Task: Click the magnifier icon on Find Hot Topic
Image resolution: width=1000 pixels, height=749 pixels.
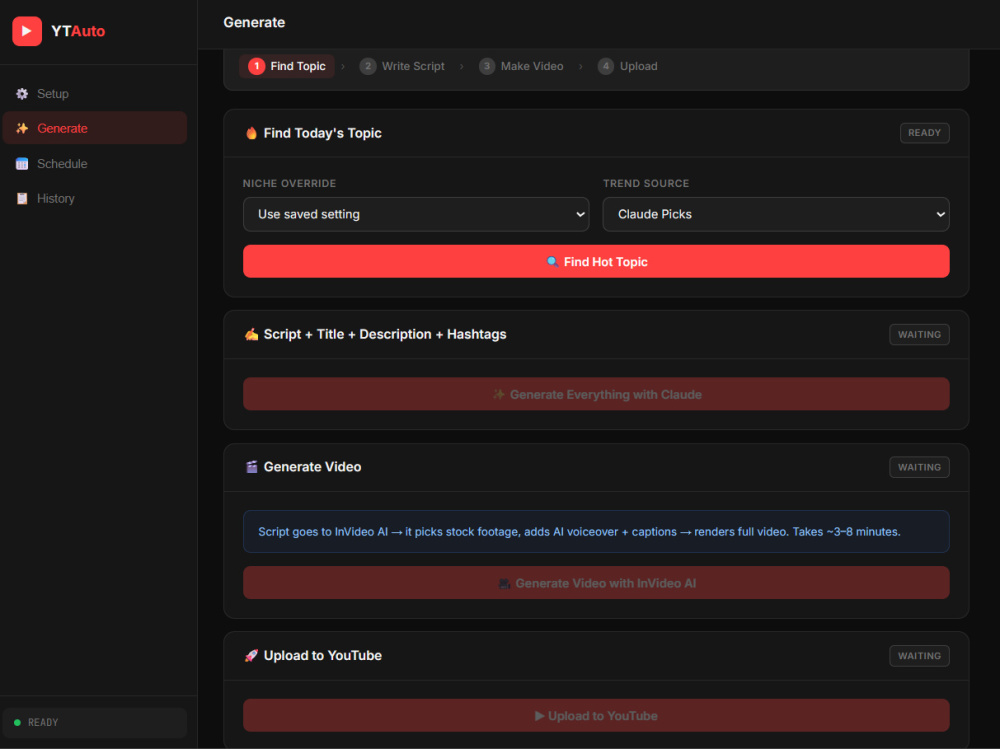Action: [552, 262]
